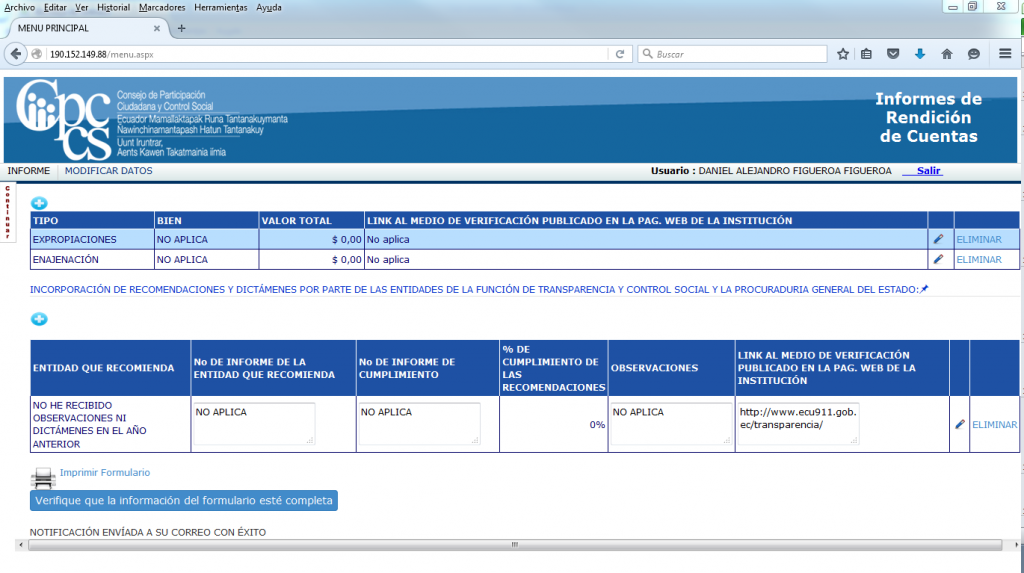Go to Firefox home page icon
The image size is (1024, 573).
coord(946,54)
